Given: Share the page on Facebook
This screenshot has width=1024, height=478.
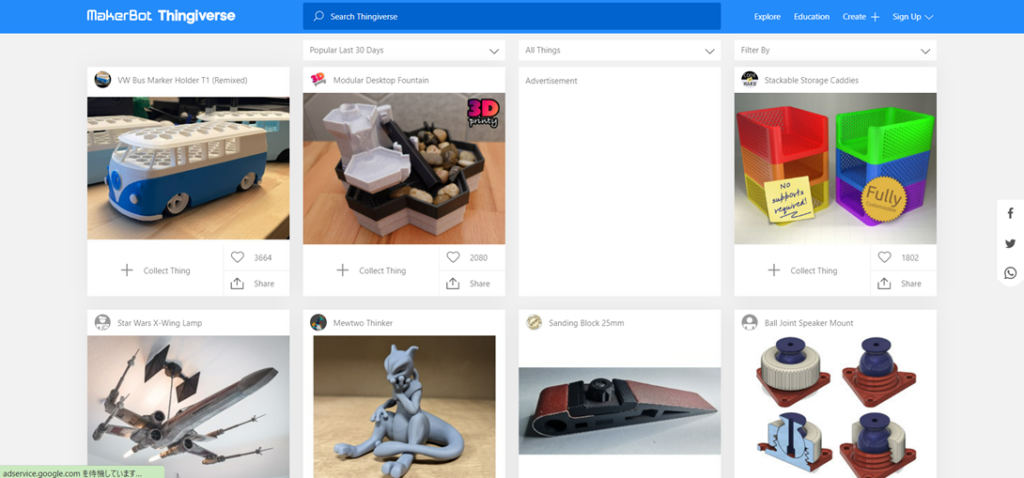Looking at the screenshot, I should click(1010, 214).
